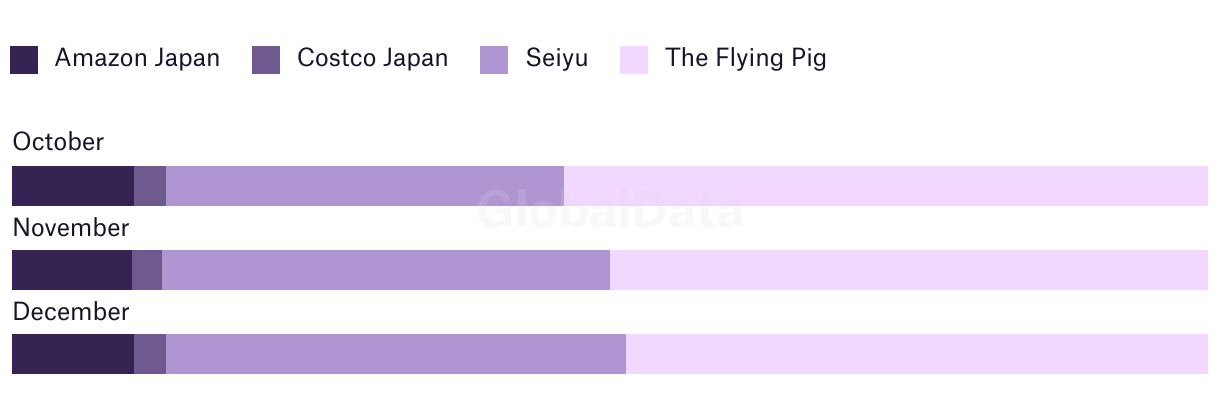Image resolution: width=1220 pixels, height=418 pixels.
Task: Select the Amazon Japan legend label
Action: click(137, 58)
